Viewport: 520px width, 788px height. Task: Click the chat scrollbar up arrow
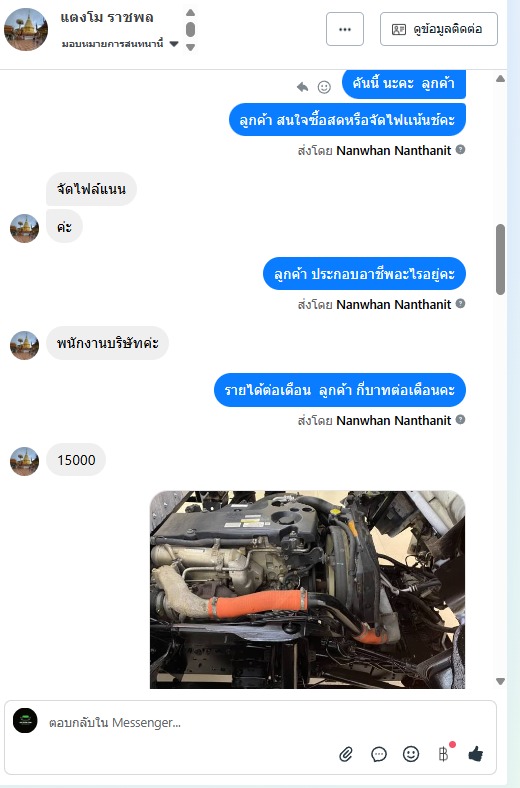tap(500, 78)
